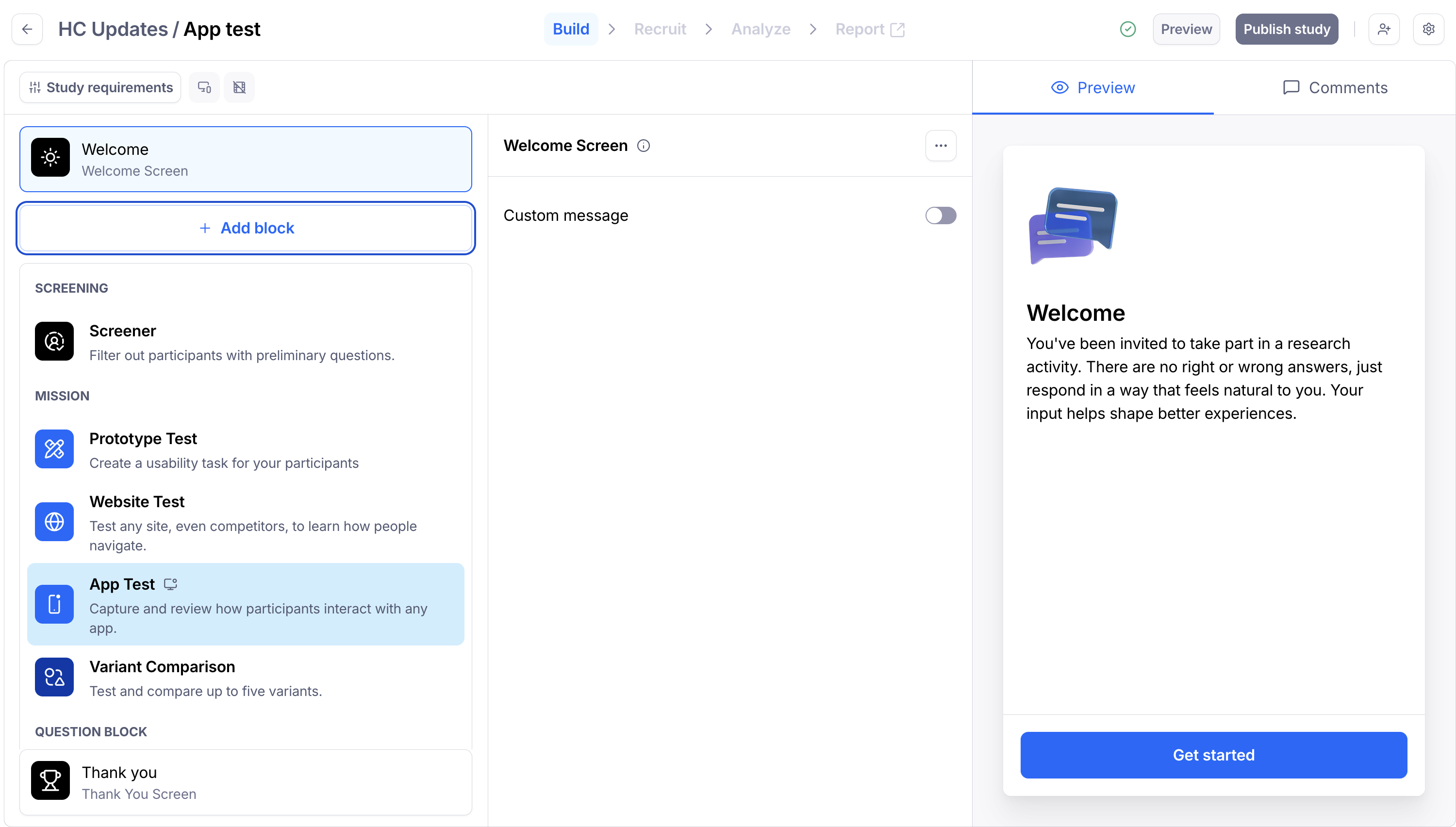Image resolution: width=1456 pixels, height=827 pixels.
Task: Switch to the Build step
Action: click(571, 29)
